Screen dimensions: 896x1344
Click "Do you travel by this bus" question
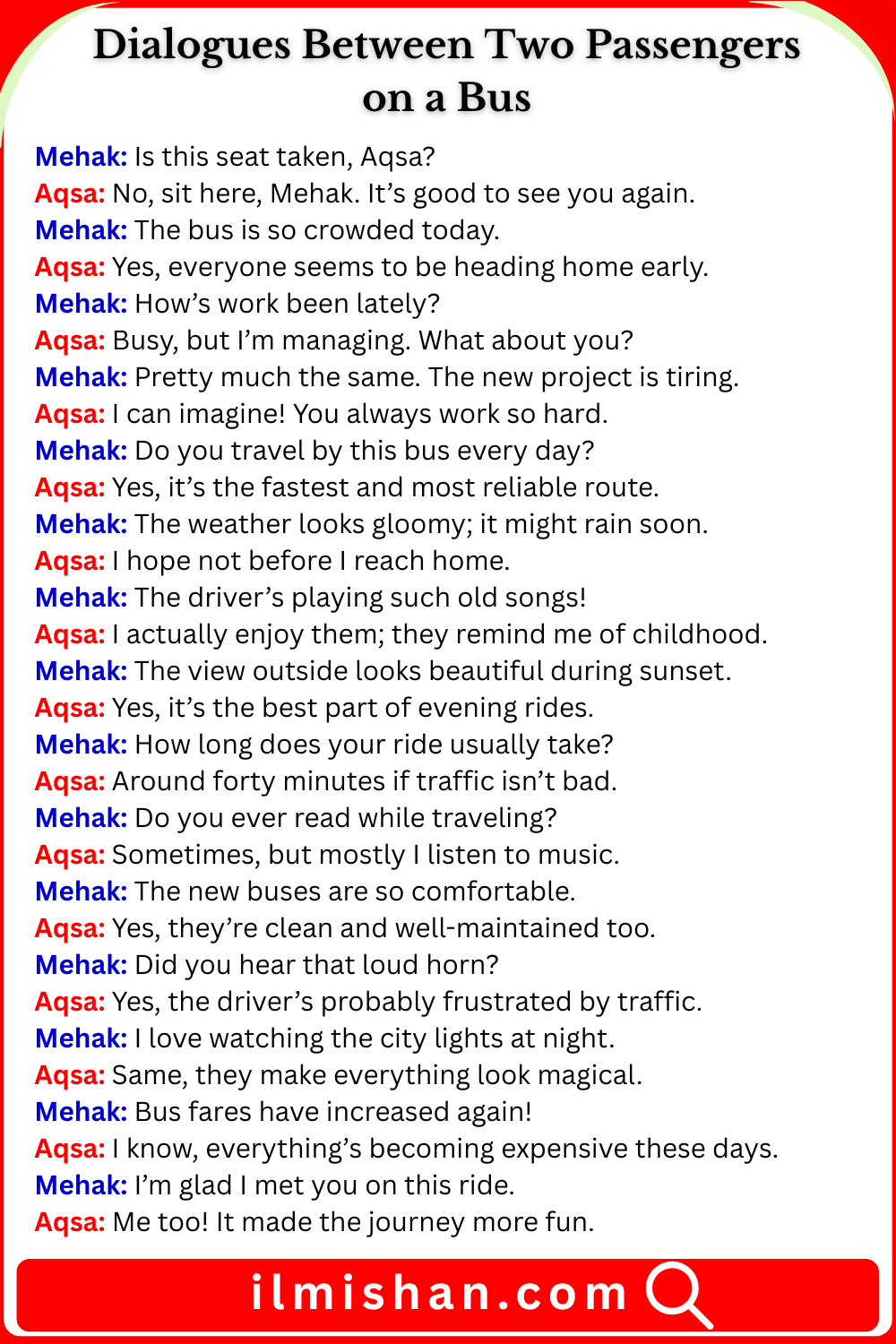[x=364, y=451]
